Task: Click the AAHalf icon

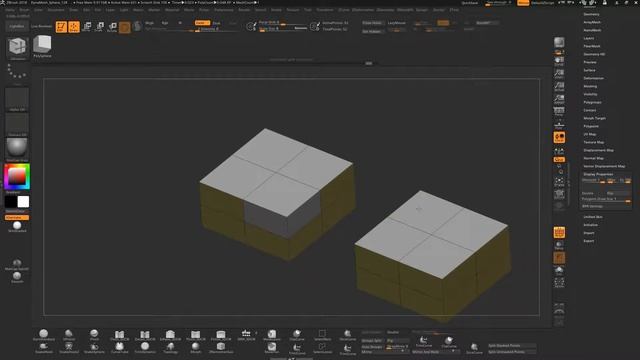Action: pos(559,99)
